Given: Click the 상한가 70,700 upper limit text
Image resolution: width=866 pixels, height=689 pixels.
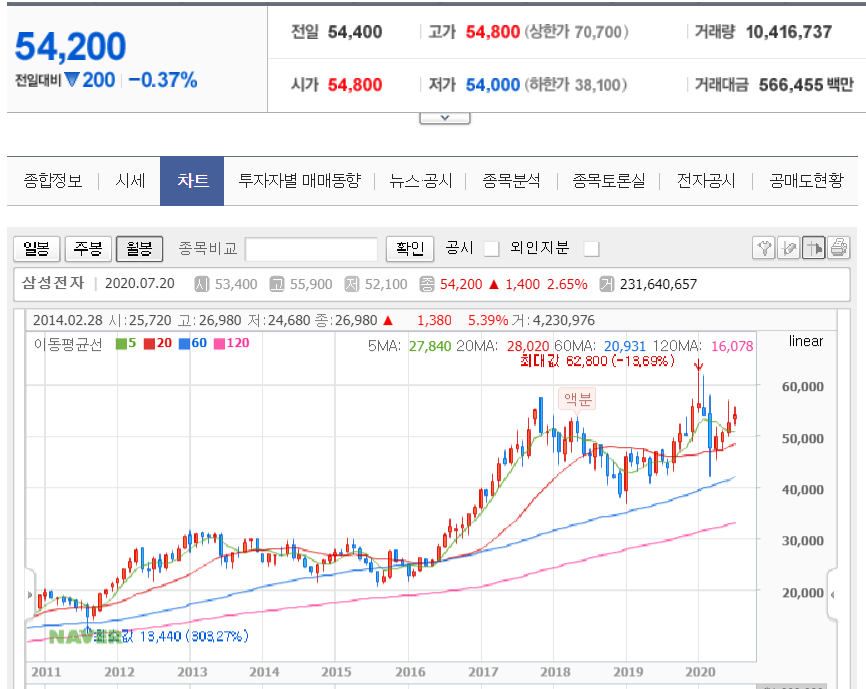Looking at the screenshot, I should point(576,32).
